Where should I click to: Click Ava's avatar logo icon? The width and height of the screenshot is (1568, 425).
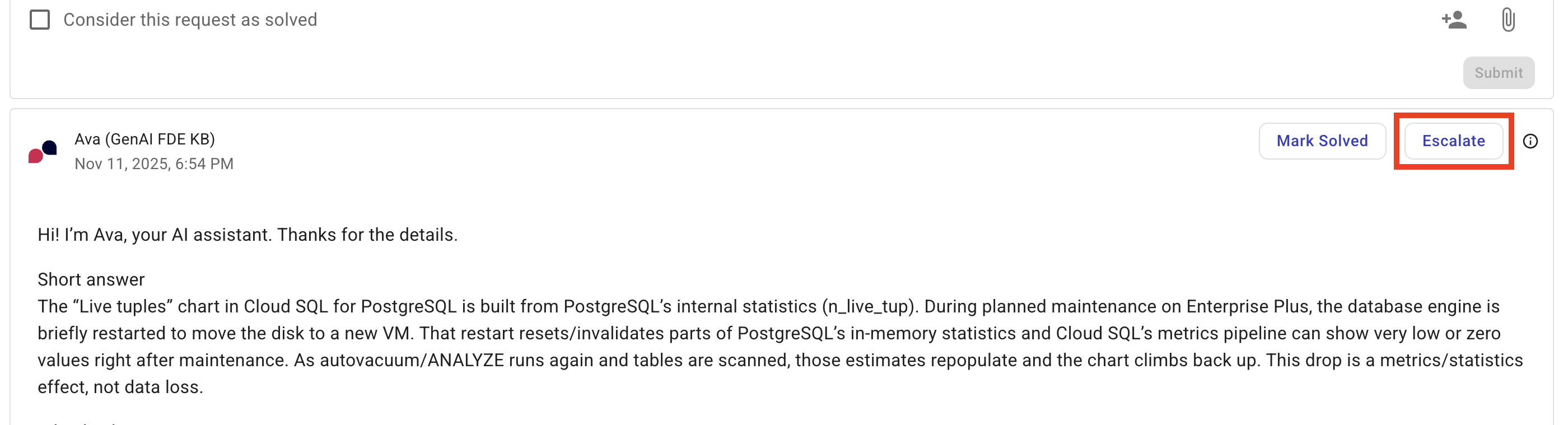pos(43,151)
